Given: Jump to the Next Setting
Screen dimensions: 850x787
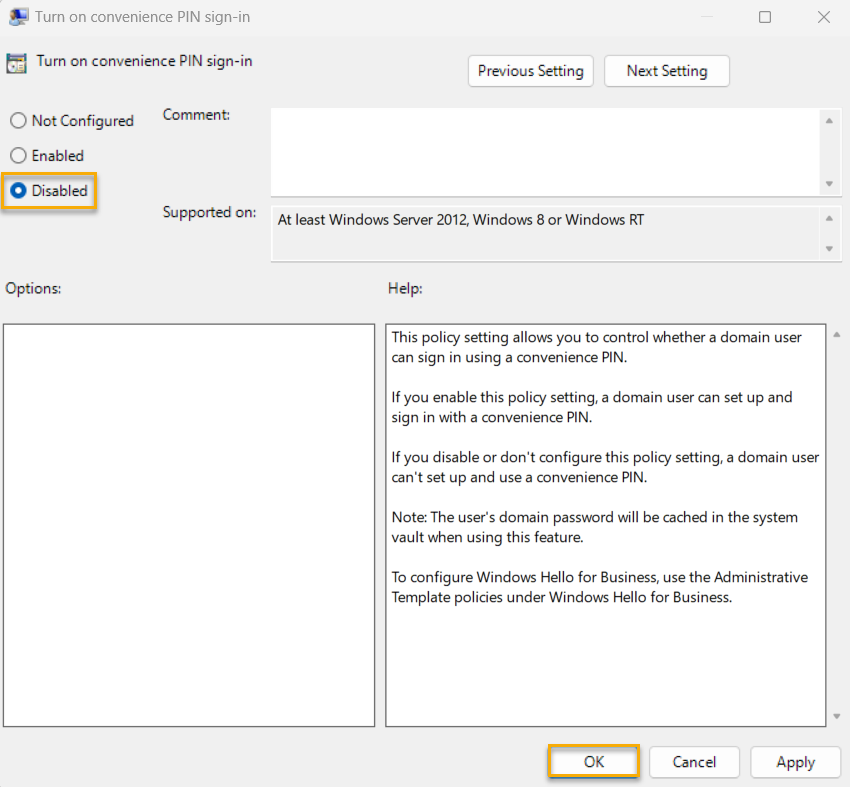Looking at the screenshot, I should (x=666, y=71).
